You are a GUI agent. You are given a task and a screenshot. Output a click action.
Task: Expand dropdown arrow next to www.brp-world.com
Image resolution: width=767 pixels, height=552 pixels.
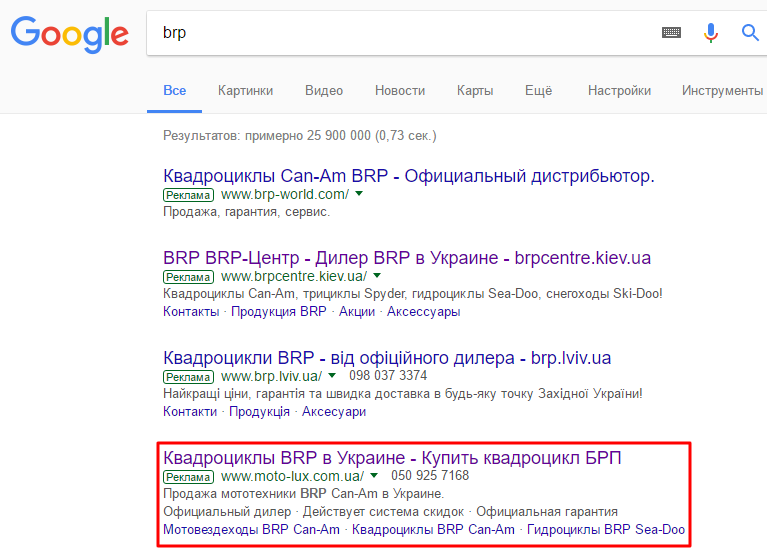click(359, 194)
